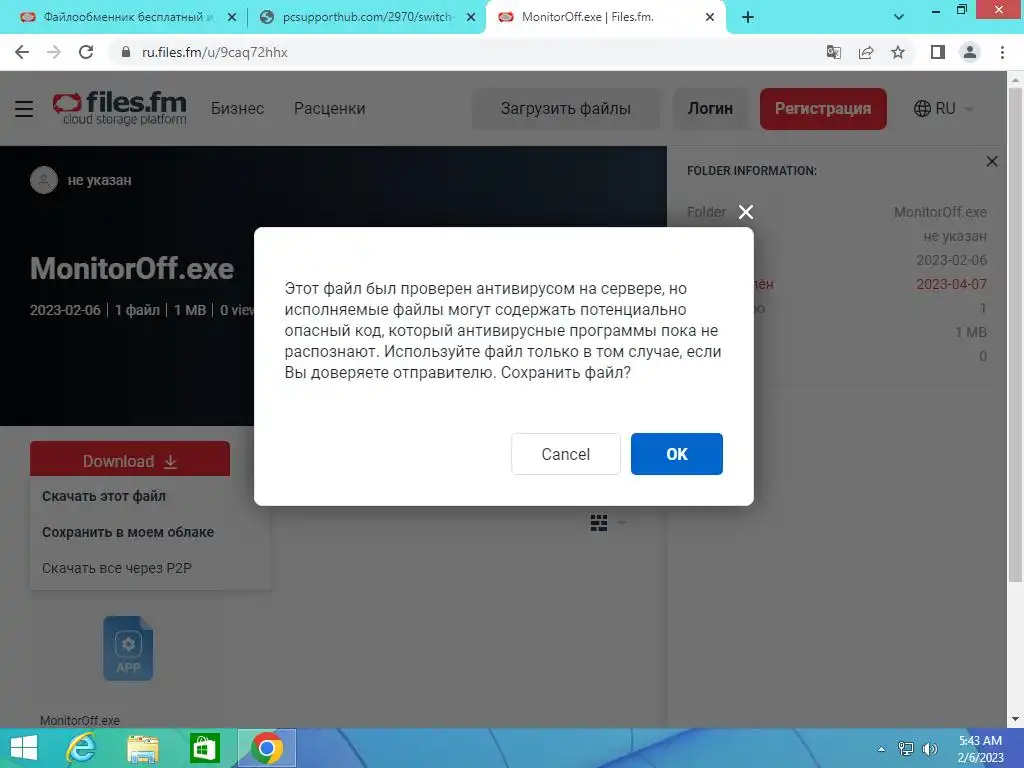This screenshot has width=1024, height=768.
Task: Click the 2023-04-07 expiry date
Action: [951, 284]
